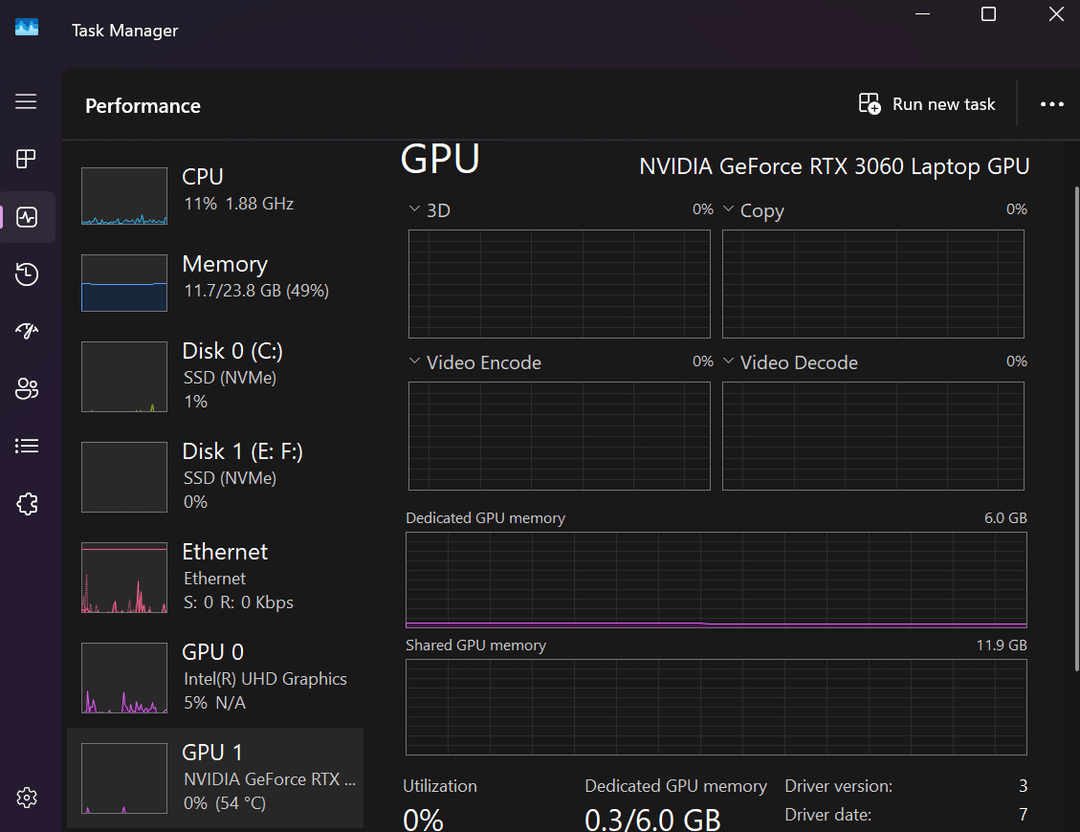Select Disk 1 (E: F:) entry

(x=216, y=477)
